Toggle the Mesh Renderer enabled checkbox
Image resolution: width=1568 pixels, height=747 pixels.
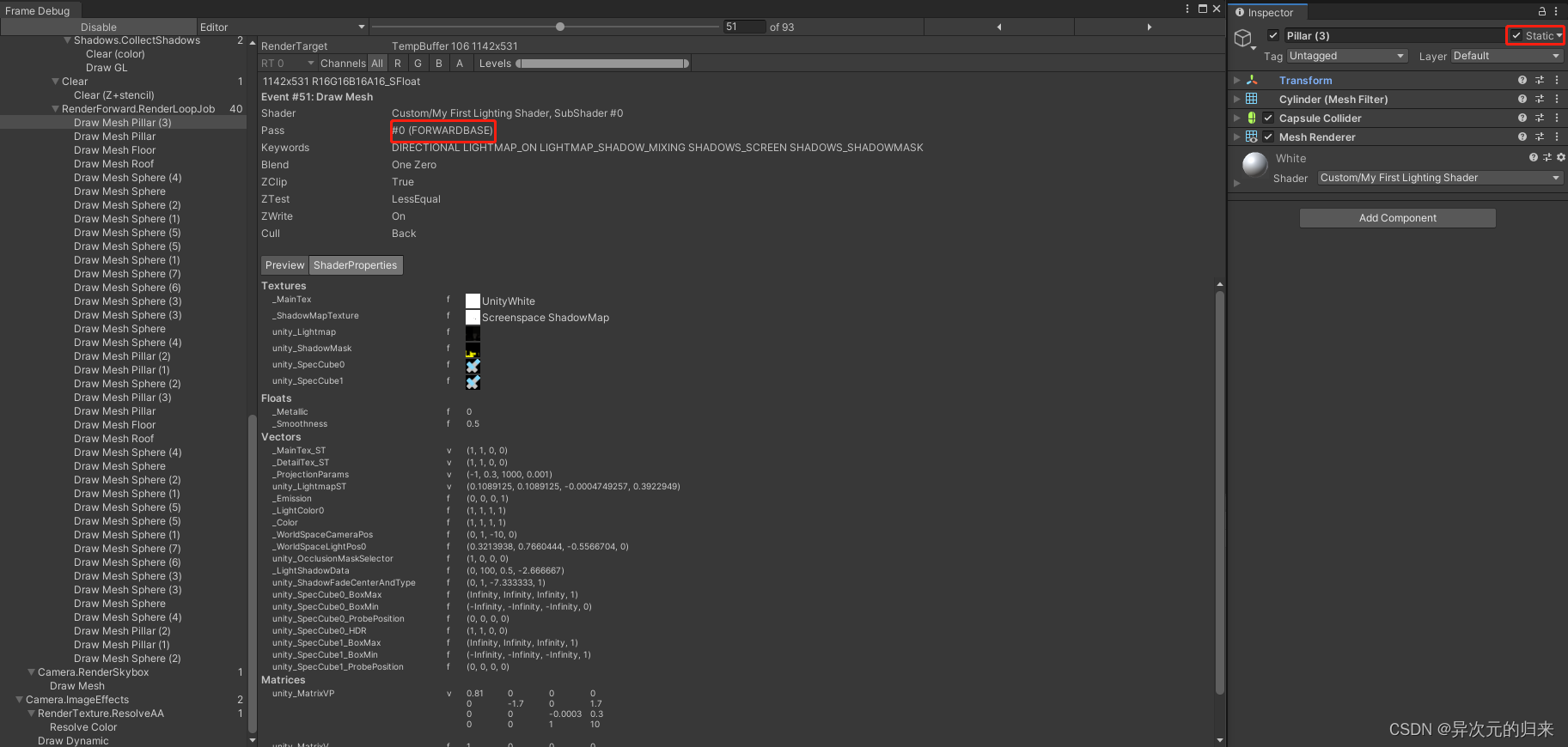(1268, 137)
